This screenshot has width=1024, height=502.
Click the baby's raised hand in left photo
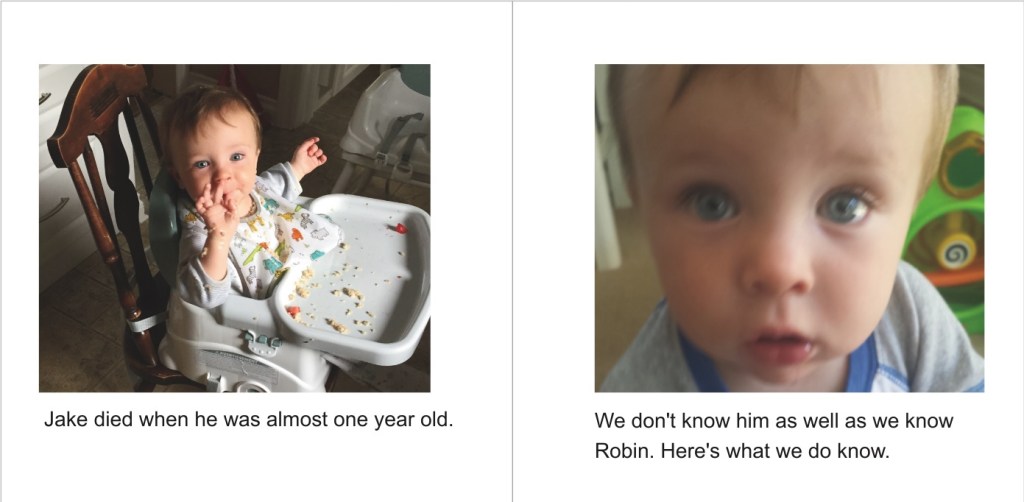click(308, 157)
